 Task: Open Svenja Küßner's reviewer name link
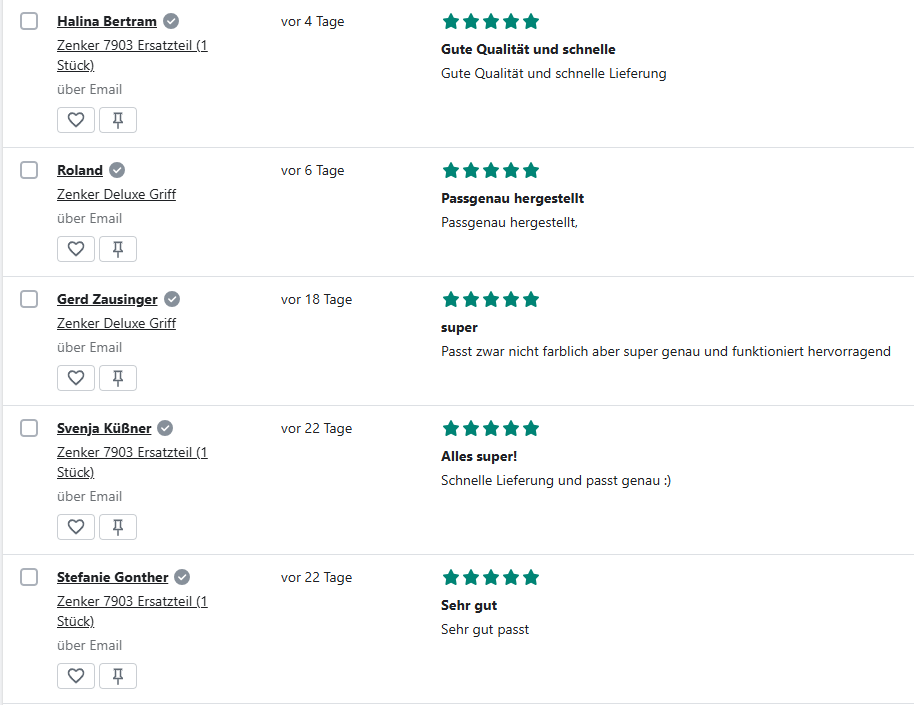[104, 428]
